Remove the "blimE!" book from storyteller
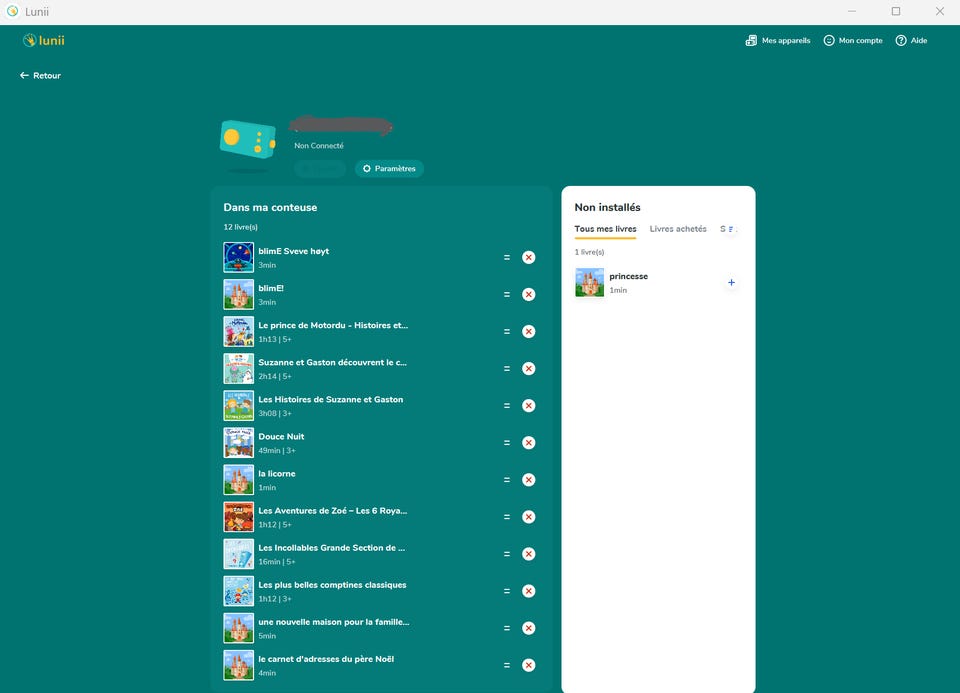This screenshot has height=693, width=960. [x=528, y=294]
